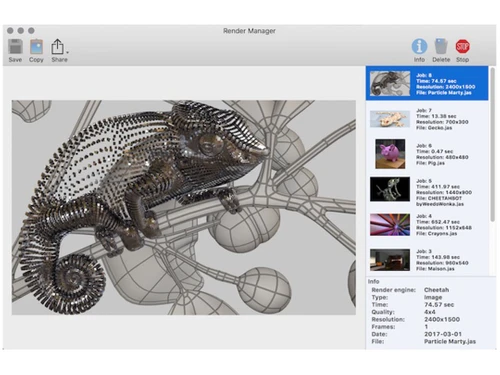This screenshot has width=500, height=375.
Task: Click the 'File: Maison.jas' text
Action: point(435,269)
